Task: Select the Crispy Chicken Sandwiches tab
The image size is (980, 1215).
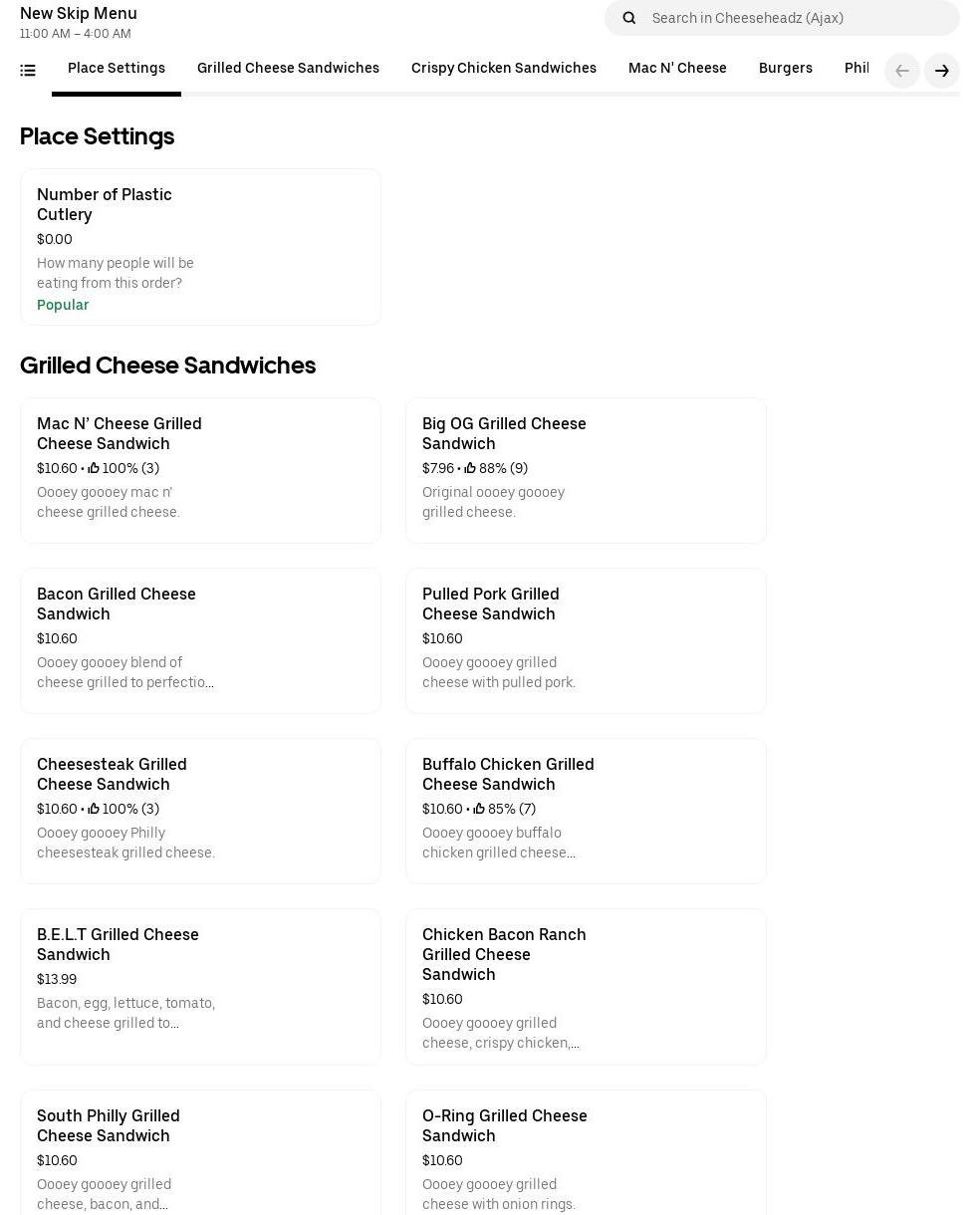Action: [x=504, y=68]
